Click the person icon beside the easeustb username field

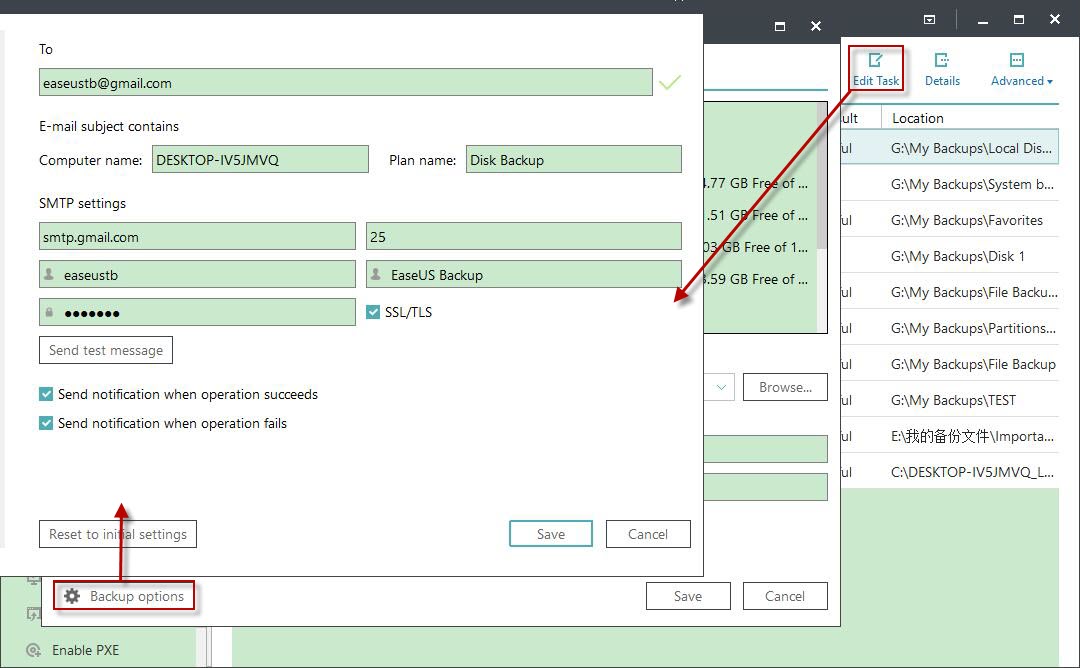click(x=52, y=274)
